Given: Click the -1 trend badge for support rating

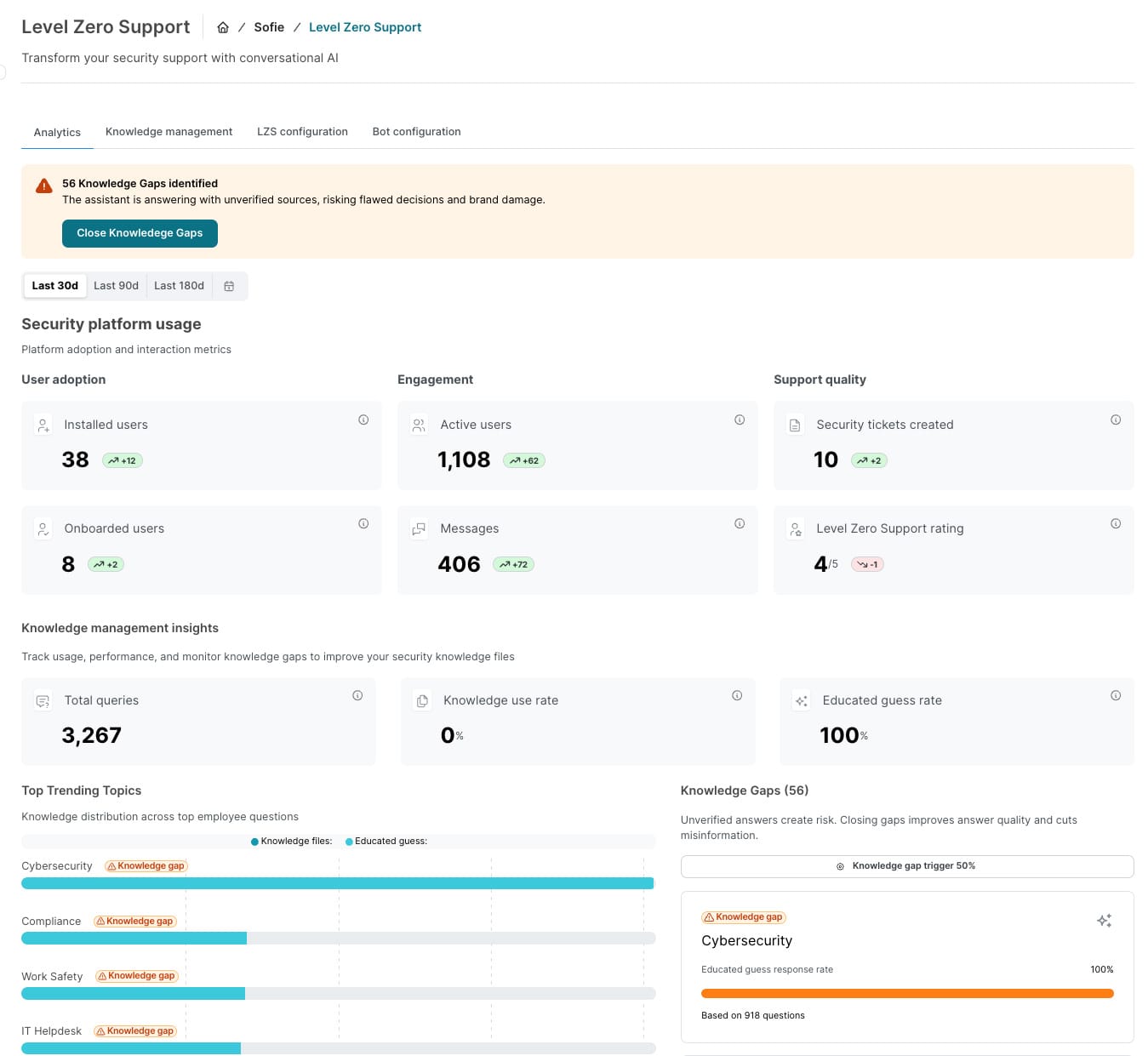Looking at the screenshot, I should click(867, 564).
